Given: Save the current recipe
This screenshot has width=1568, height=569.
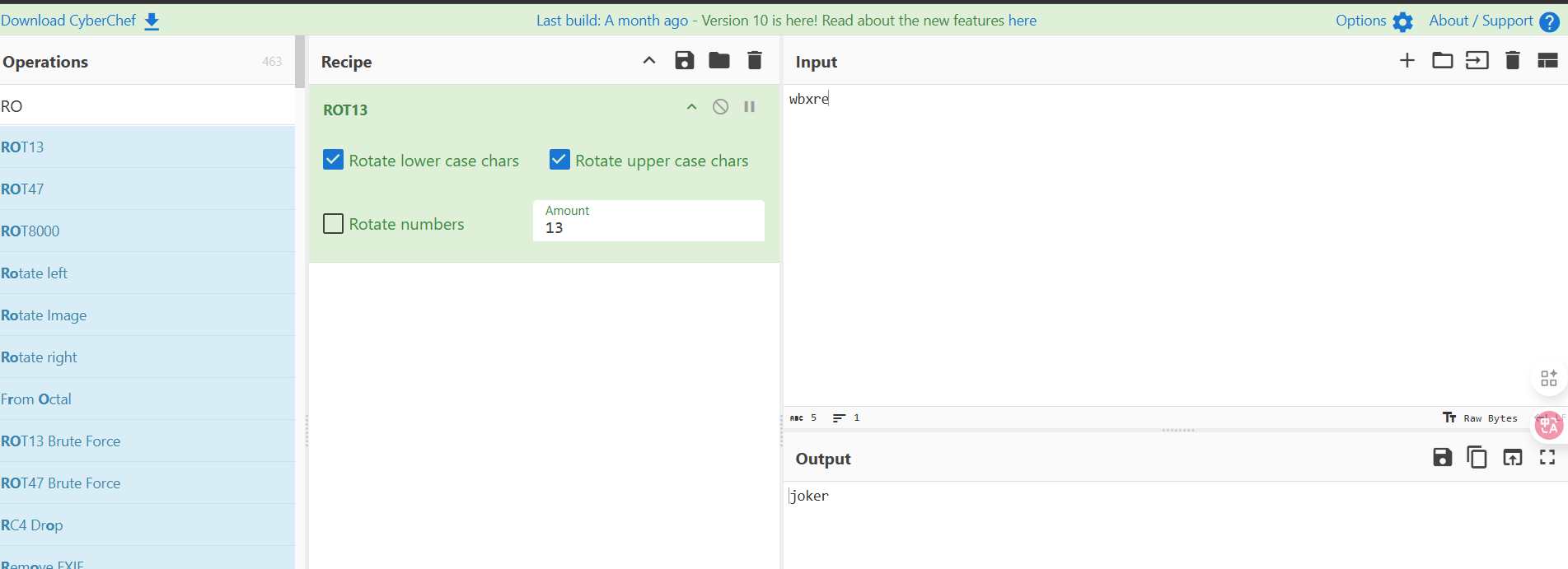Looking at the screenshot, I should 684,60.
